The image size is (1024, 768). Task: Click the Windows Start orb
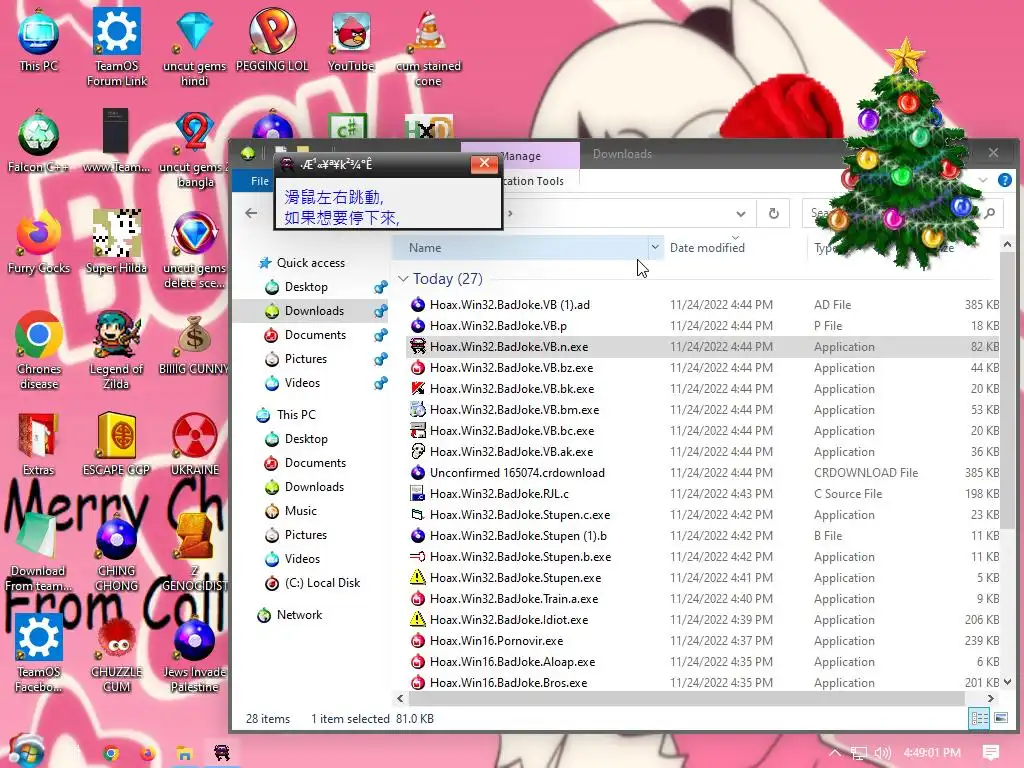tap(25, 751)
